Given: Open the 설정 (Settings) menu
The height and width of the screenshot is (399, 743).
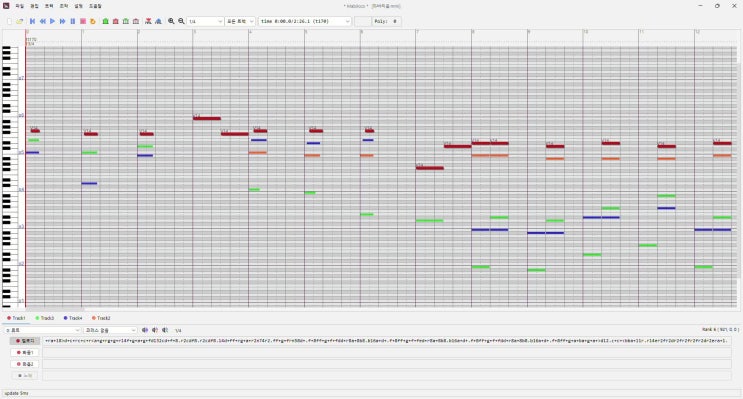Looking at the screenshot, I should (x=78, y=6).
